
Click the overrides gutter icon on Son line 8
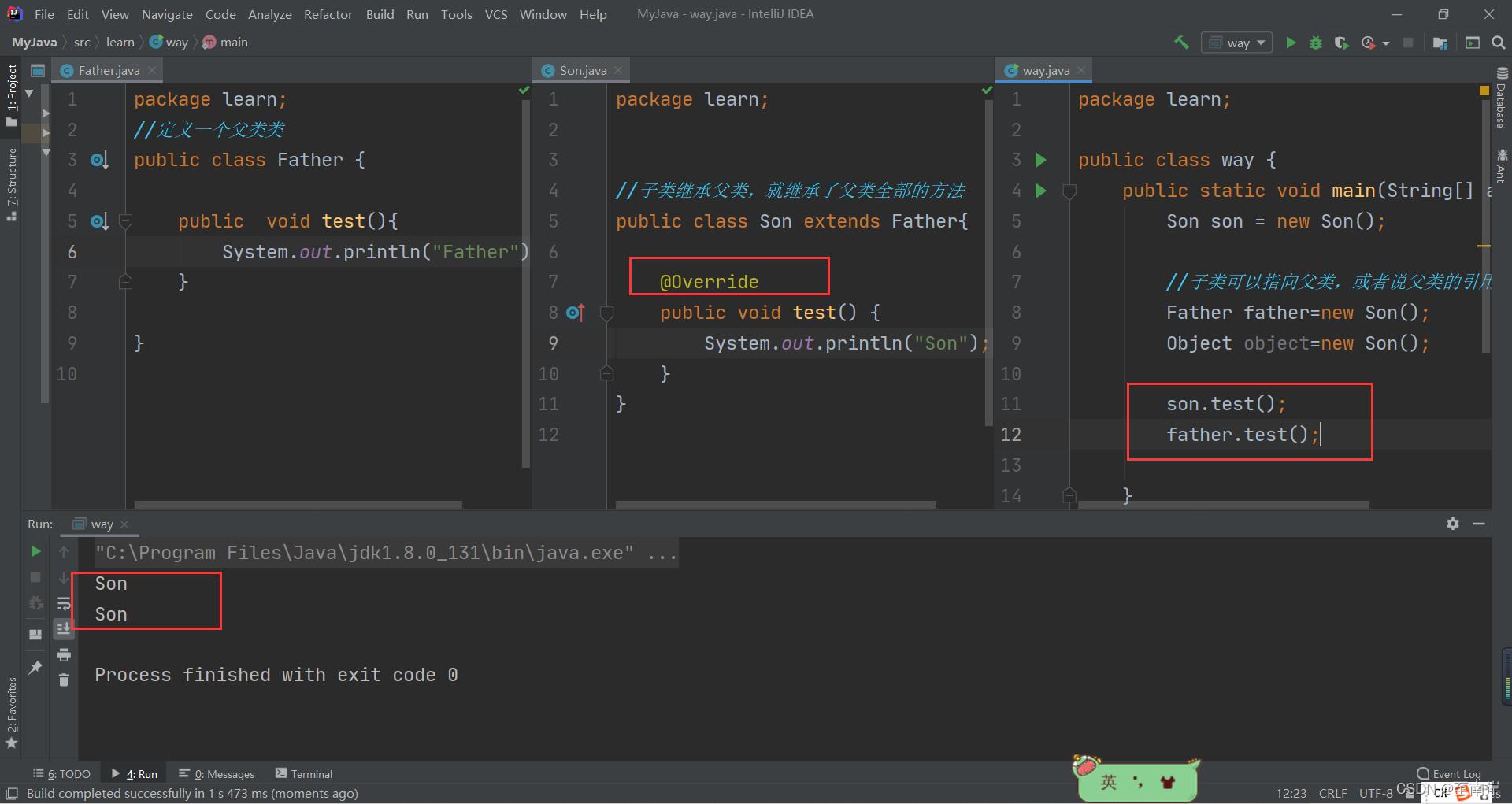tap(576, 313)
